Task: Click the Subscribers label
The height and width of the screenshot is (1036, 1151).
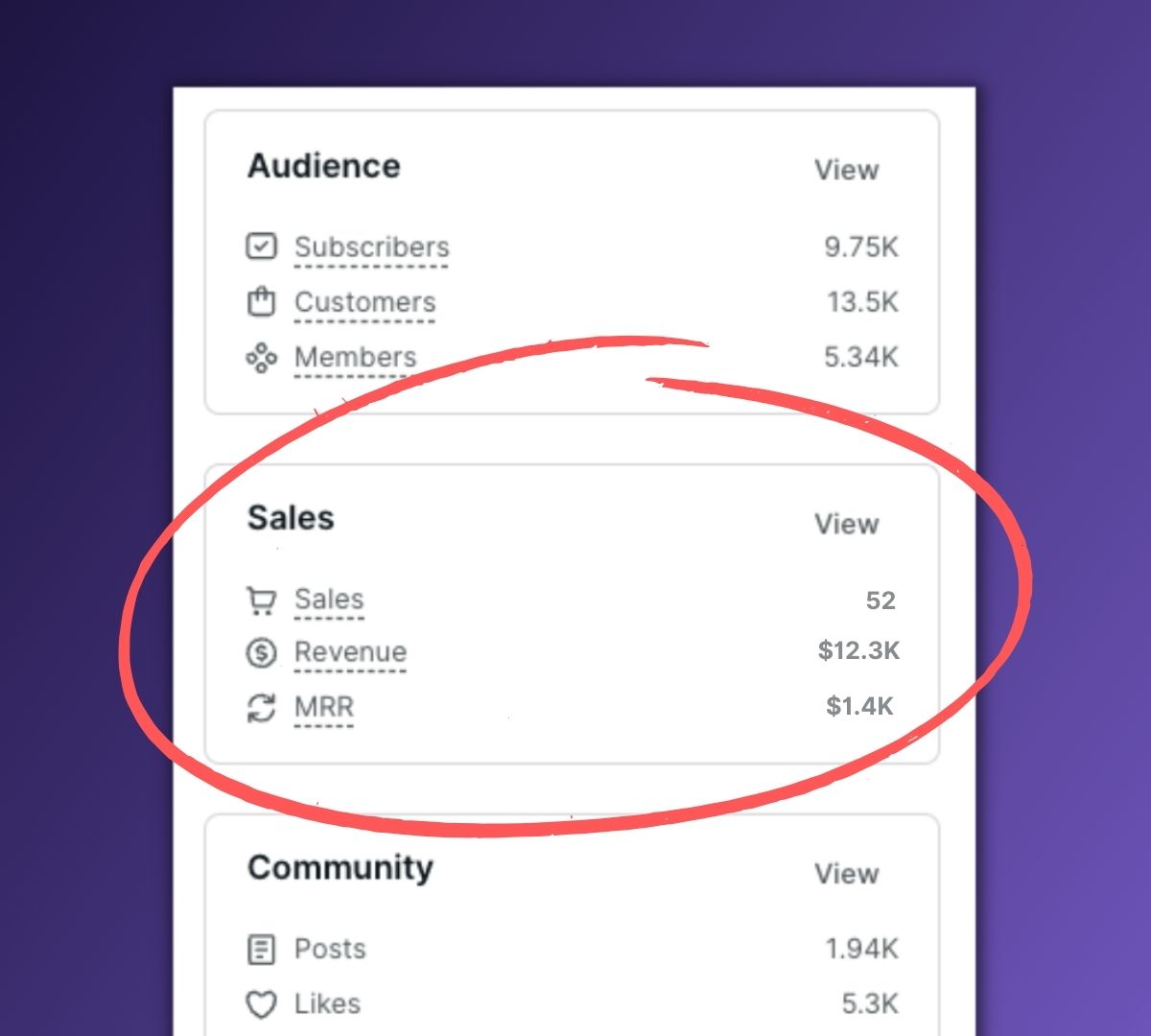Action: 371,247
